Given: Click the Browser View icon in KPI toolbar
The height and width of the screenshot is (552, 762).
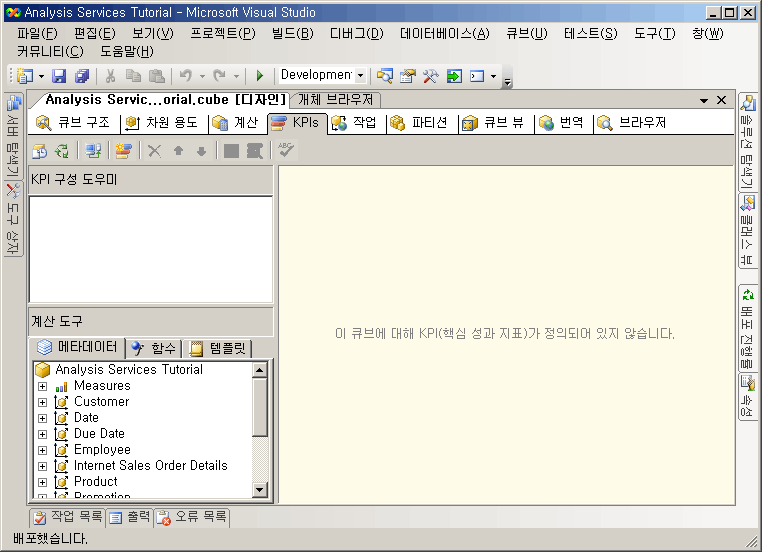Looking at the screenshot, I should 255,151.
